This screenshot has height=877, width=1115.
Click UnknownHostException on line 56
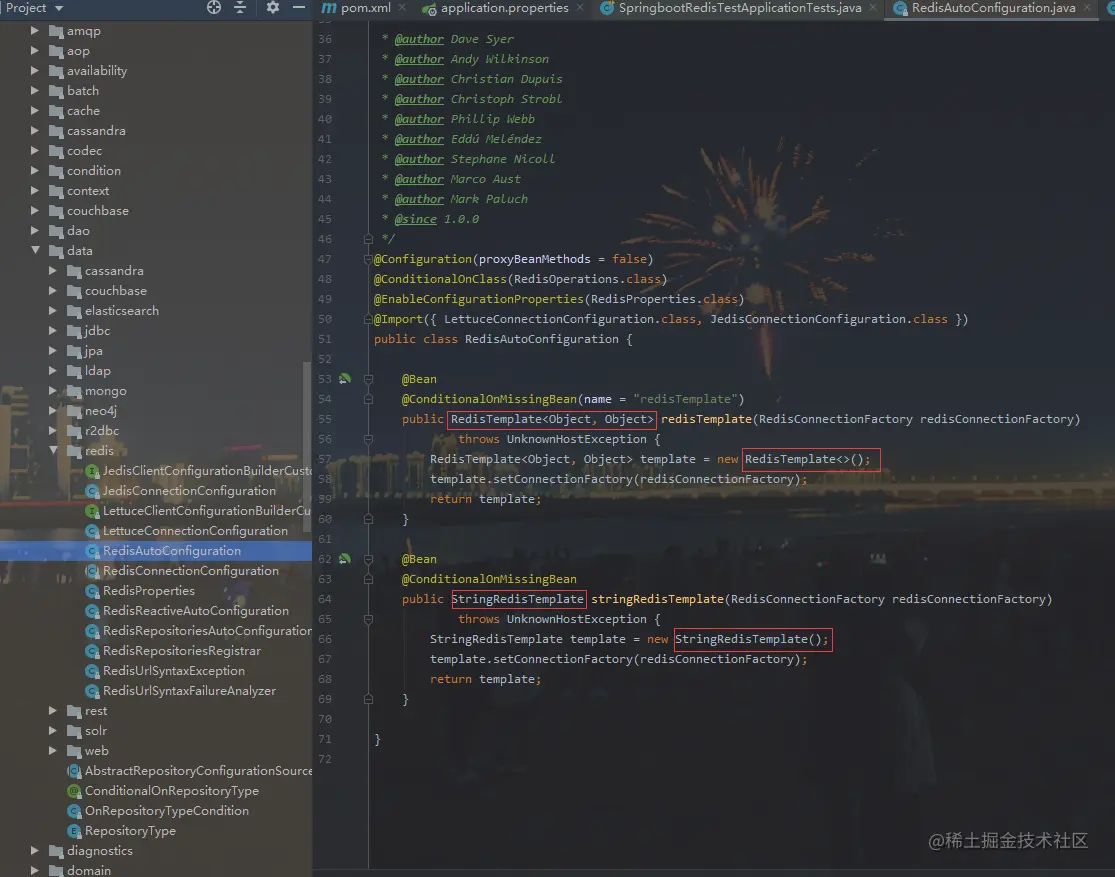coord(577,439)
